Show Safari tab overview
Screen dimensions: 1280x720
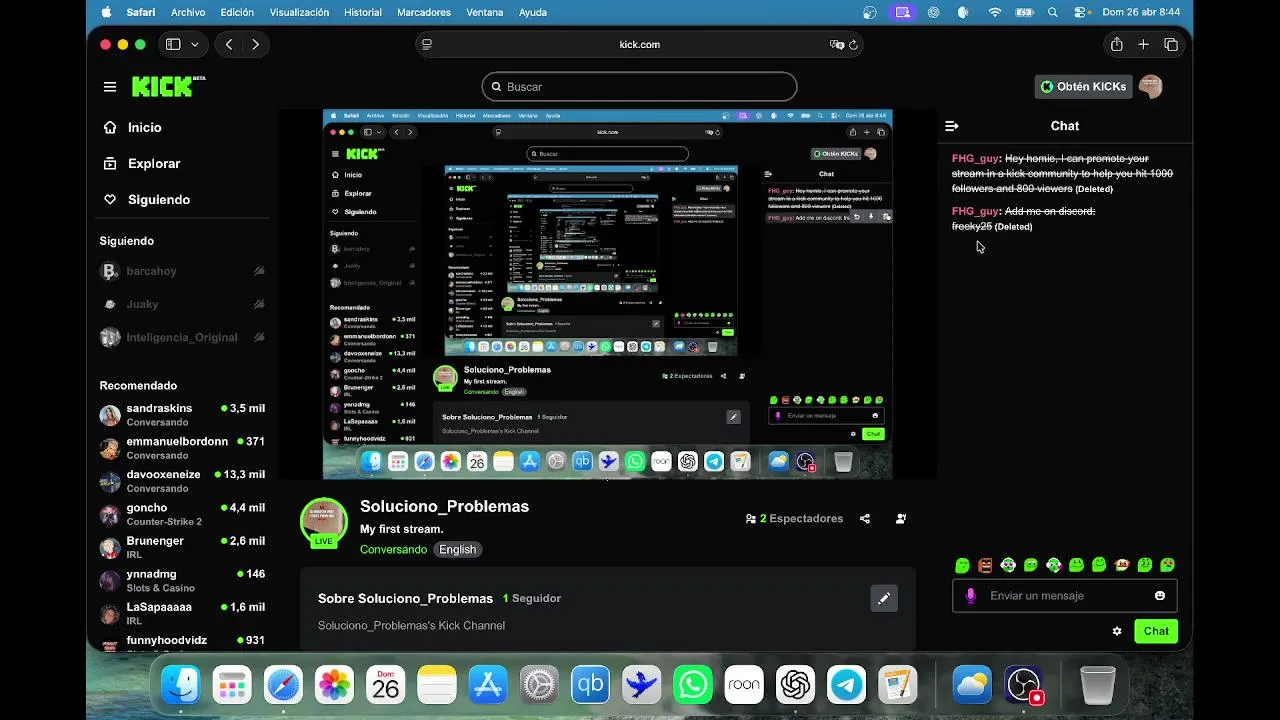(x=1171, y=44)
